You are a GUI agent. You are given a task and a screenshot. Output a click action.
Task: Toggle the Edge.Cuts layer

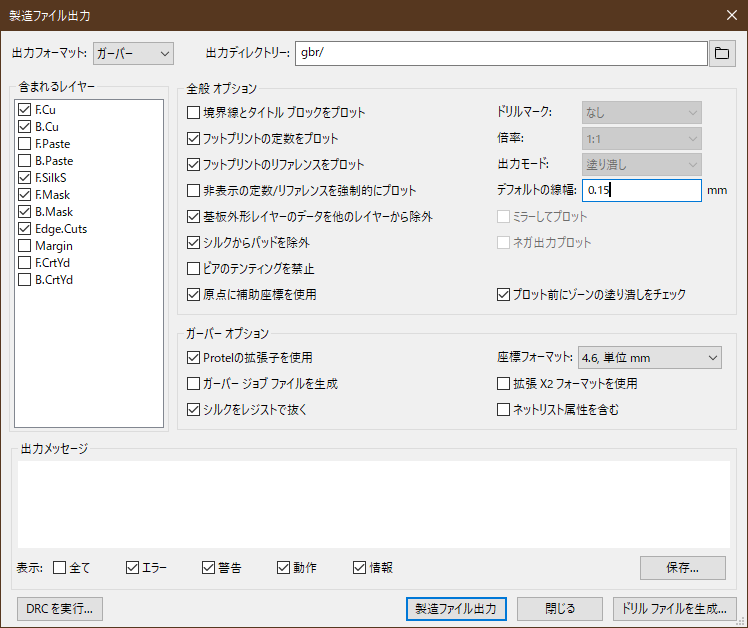(x=24, y=229)
